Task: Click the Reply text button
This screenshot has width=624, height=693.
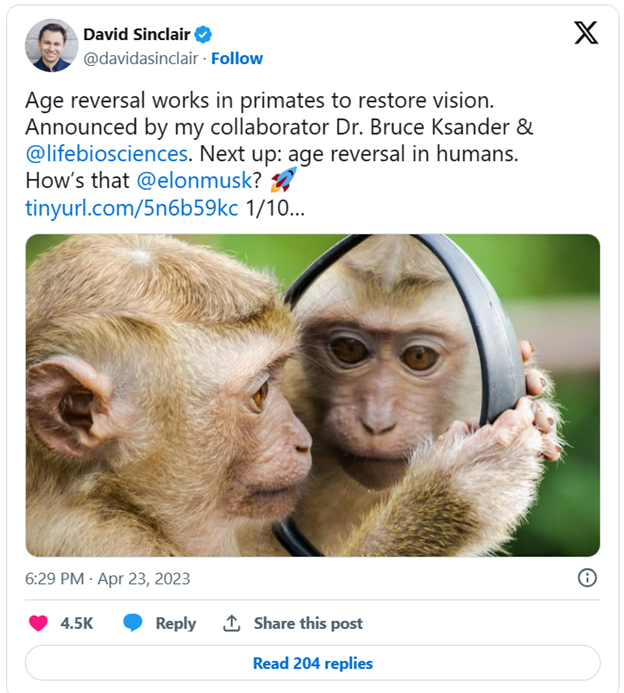Action: [175, 623]
